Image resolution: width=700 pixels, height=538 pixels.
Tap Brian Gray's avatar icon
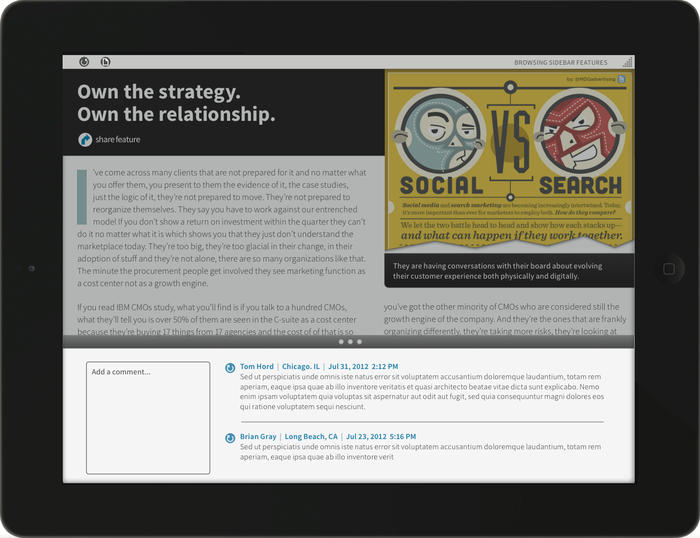(x=230, y=438)
